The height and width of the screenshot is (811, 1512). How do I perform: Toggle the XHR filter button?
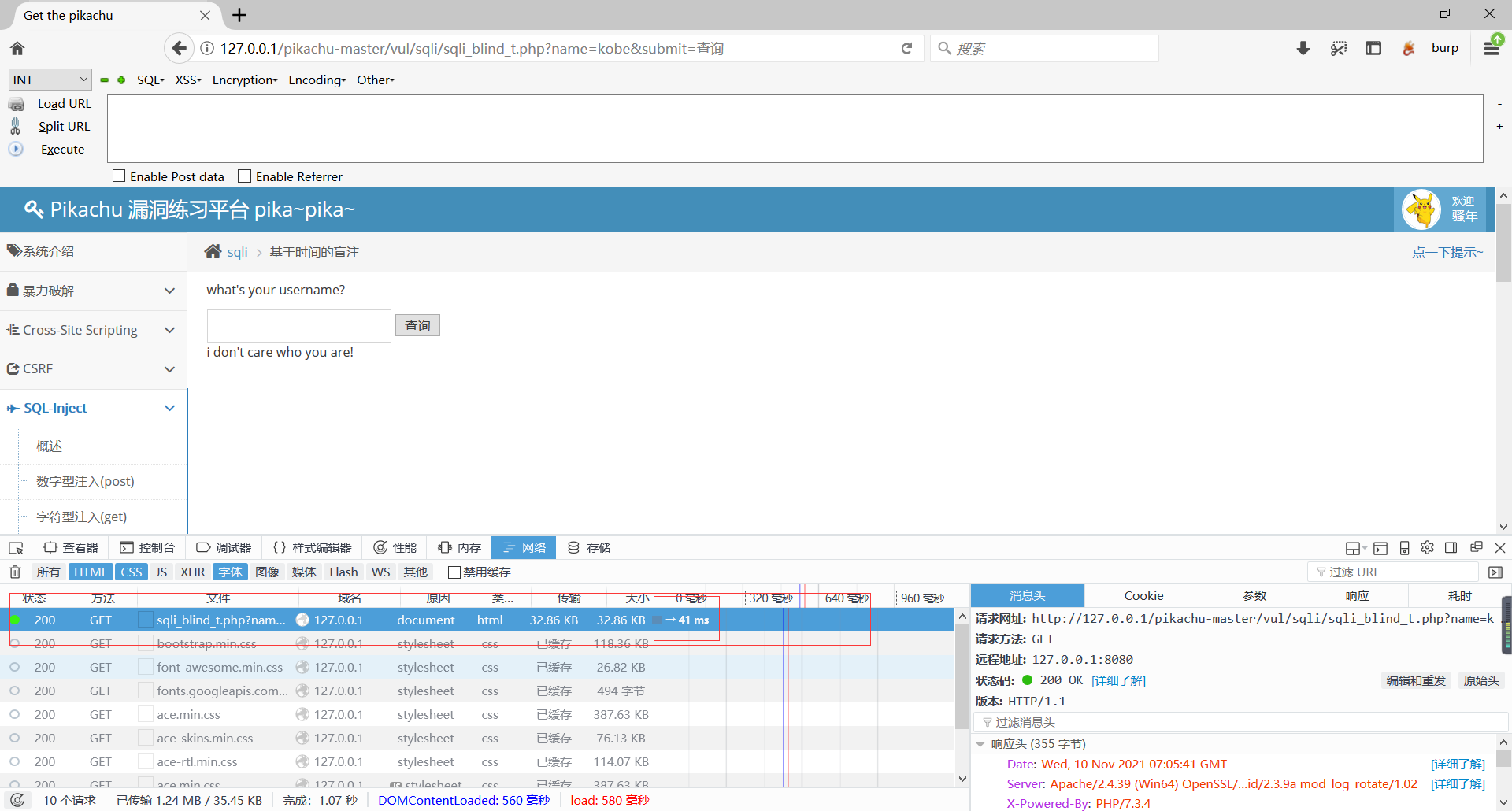click(x=192, y=572)
